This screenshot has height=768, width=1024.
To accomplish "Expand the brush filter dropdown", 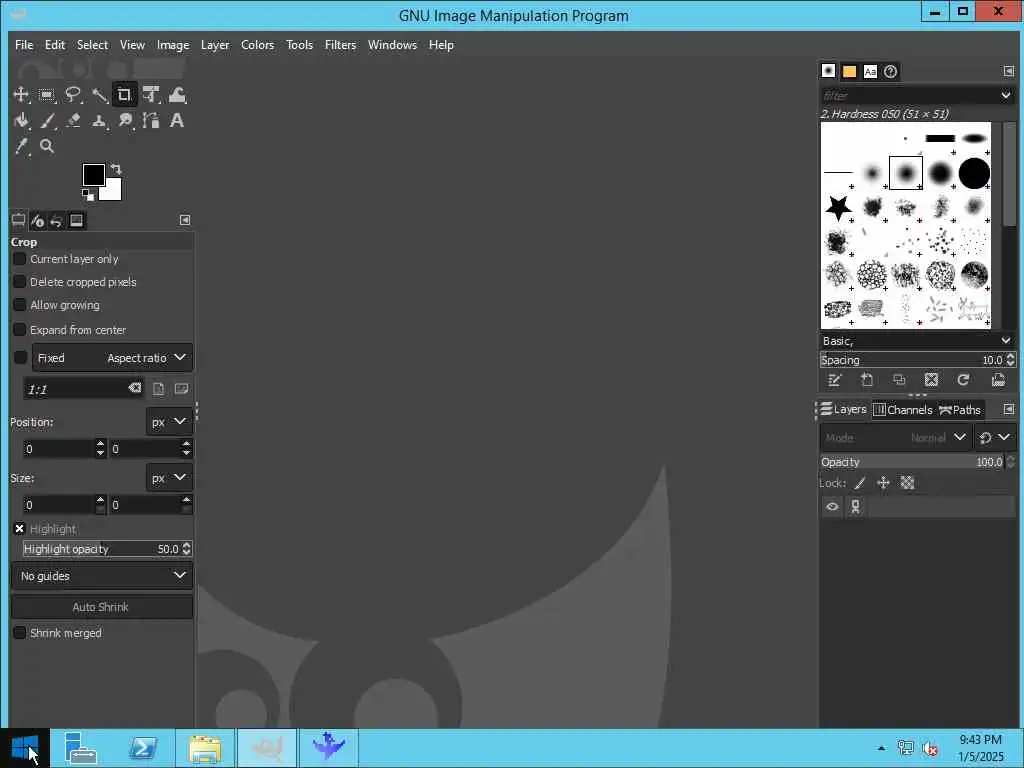I will pos(1006,95).
